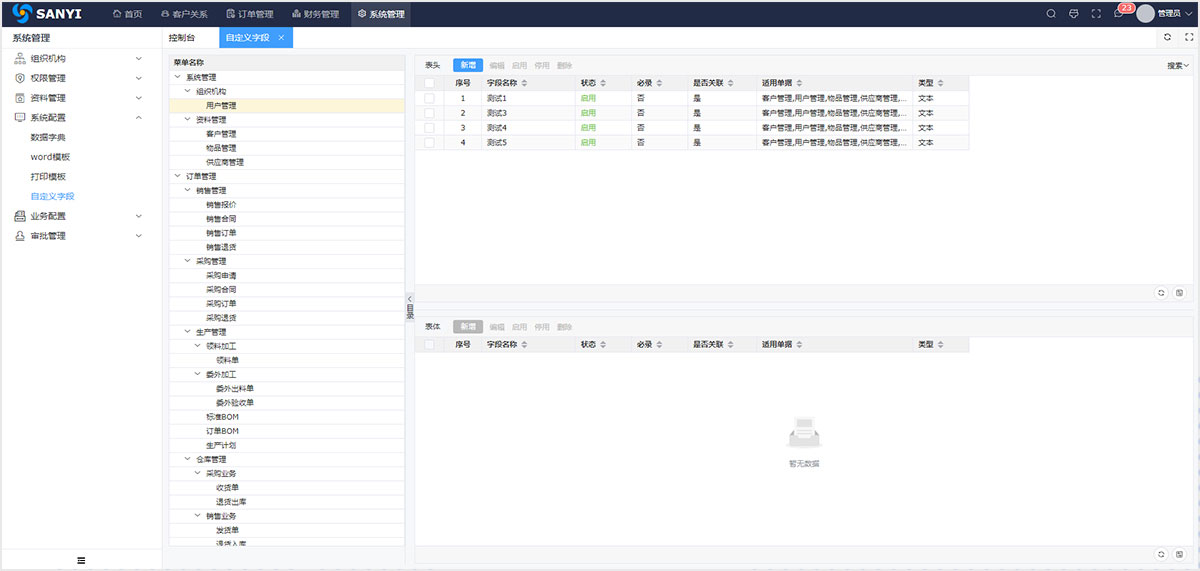Click the search magnifier icon in top bar
Screen dimensions: 1200x571
(x=1051, y=14)
